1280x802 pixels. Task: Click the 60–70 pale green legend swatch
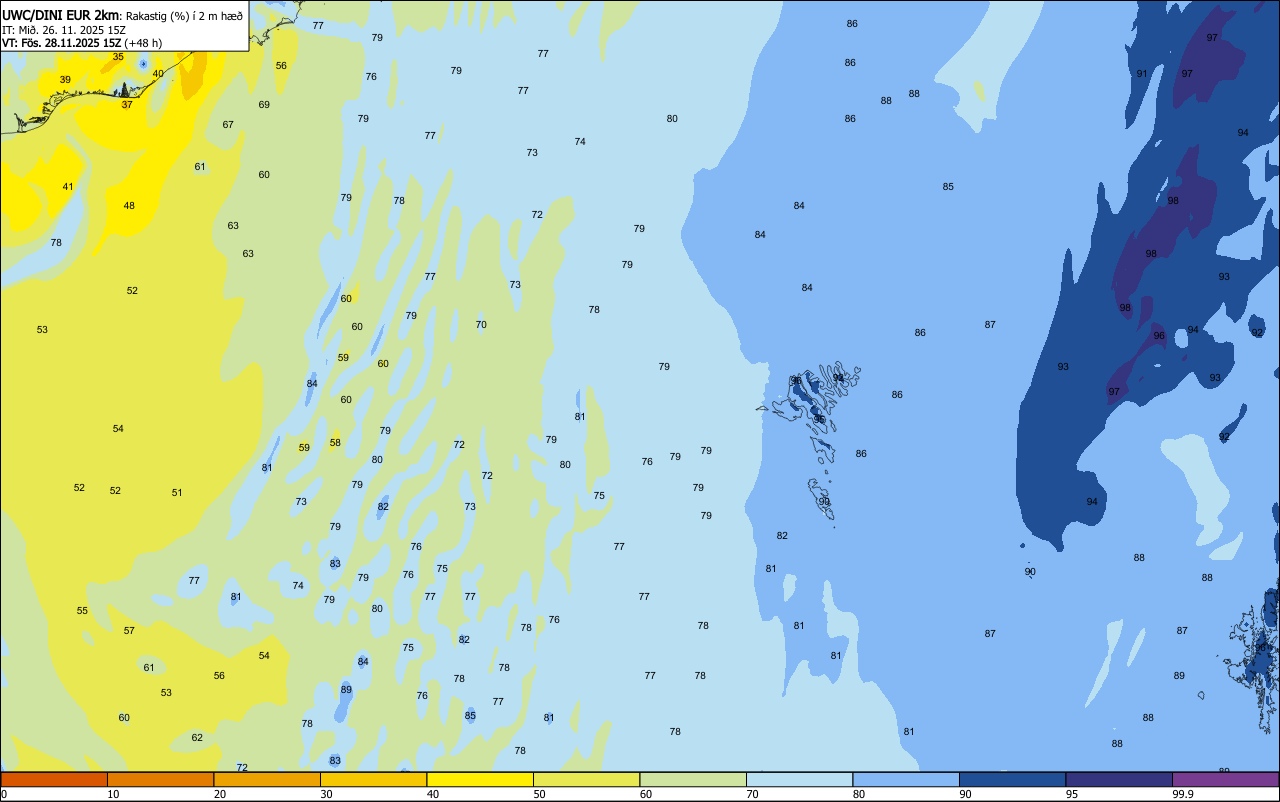693,779
